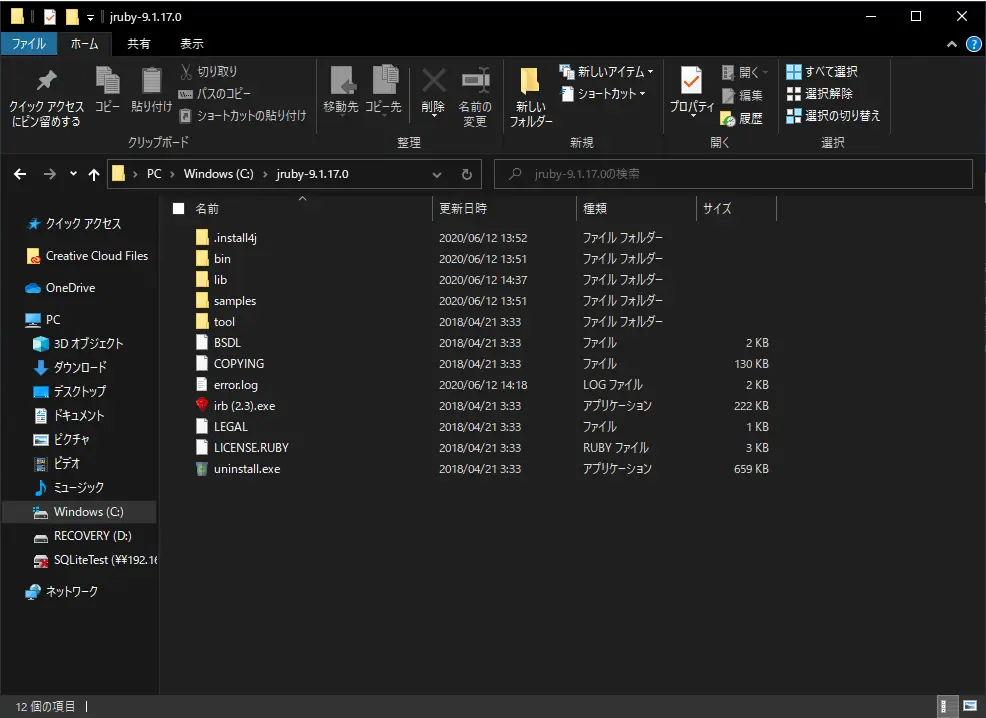The image size is (986, 718).
Task: Click the 移動先 icon
Action: coord(343,80)
